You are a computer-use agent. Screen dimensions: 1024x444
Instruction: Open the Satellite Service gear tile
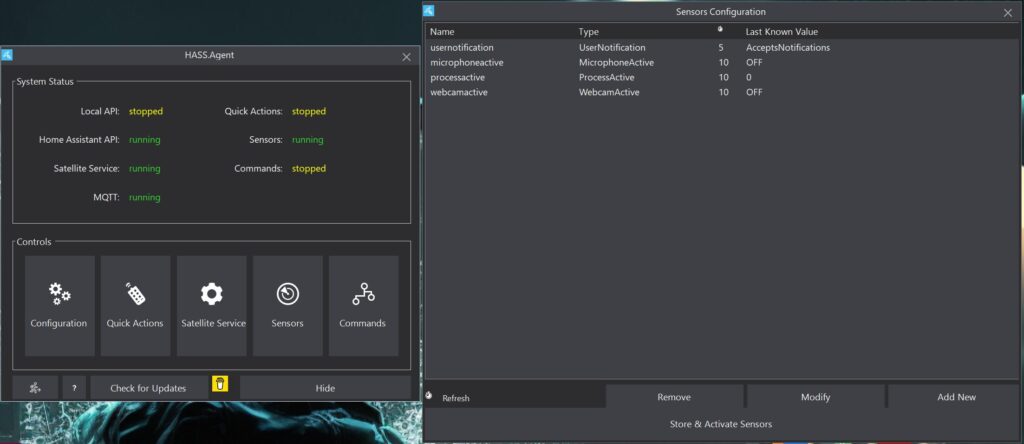pyautogui.click(x=212, y=306)
